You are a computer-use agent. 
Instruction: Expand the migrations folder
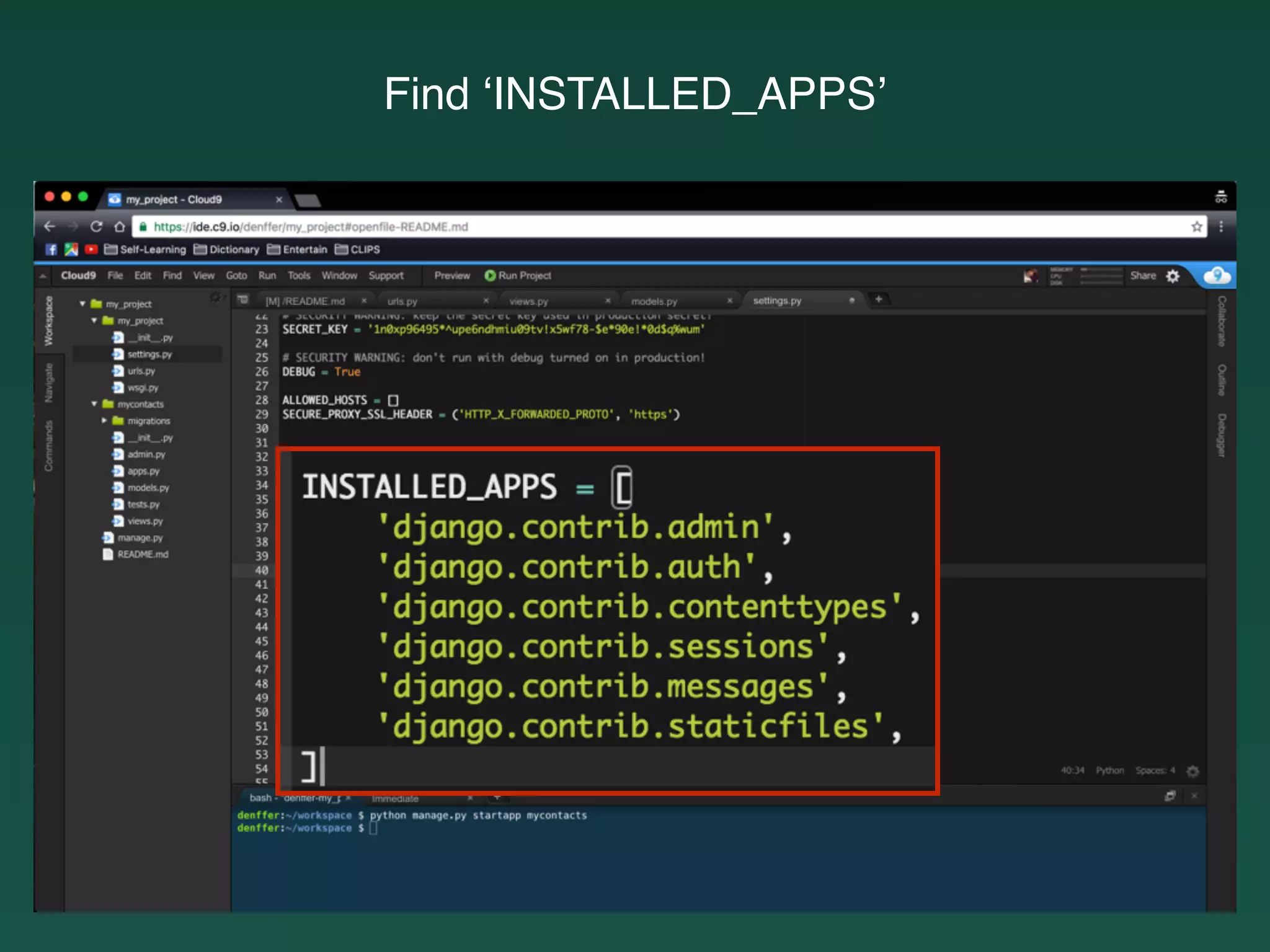pyautogui.click(x=104, y=421)
